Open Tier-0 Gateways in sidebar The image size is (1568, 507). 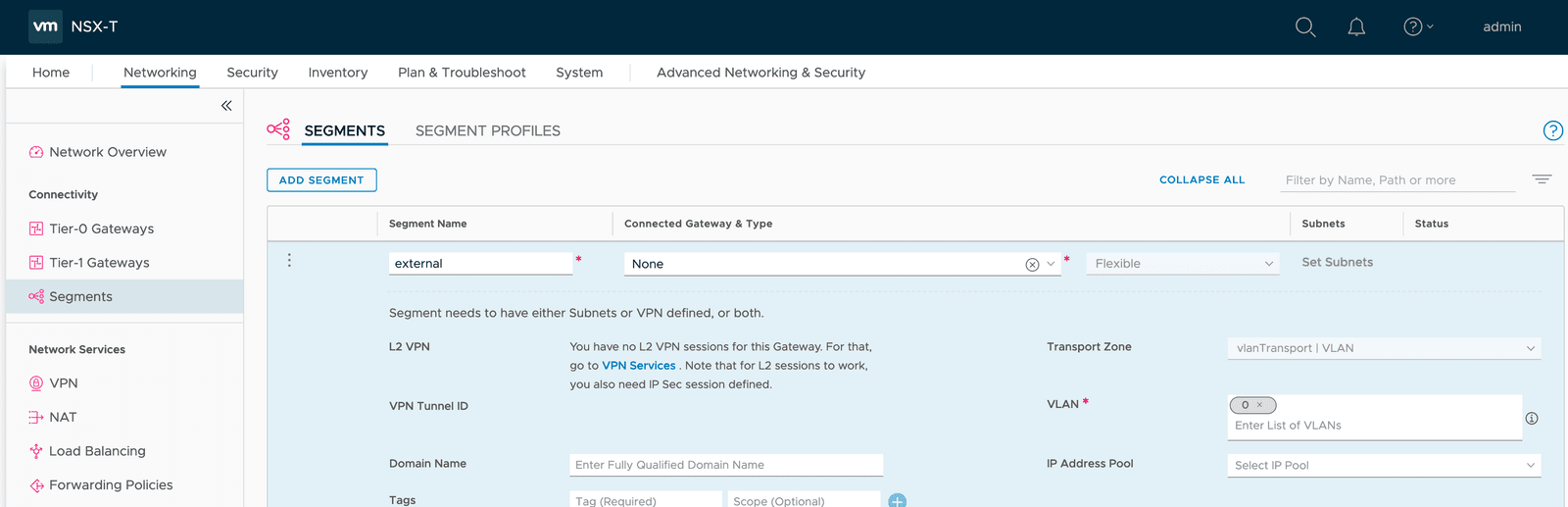coord(101,228)
